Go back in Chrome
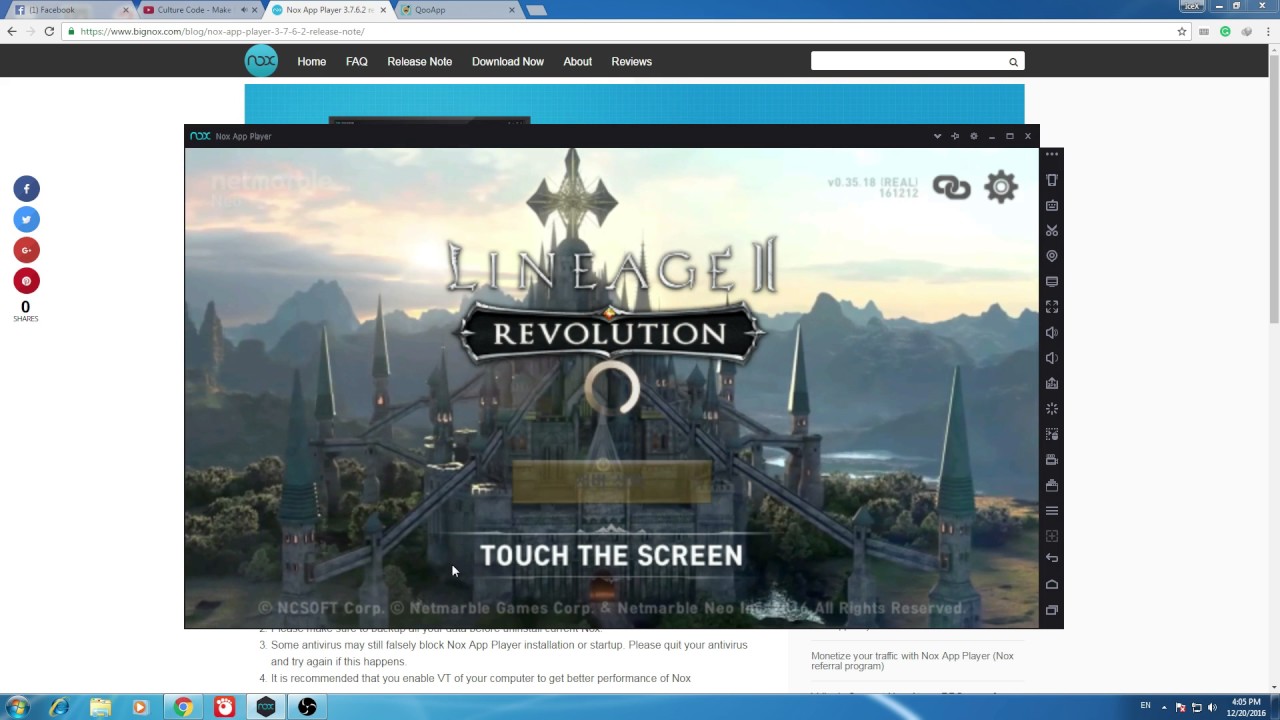1280x720 pixels. (12, 31)
